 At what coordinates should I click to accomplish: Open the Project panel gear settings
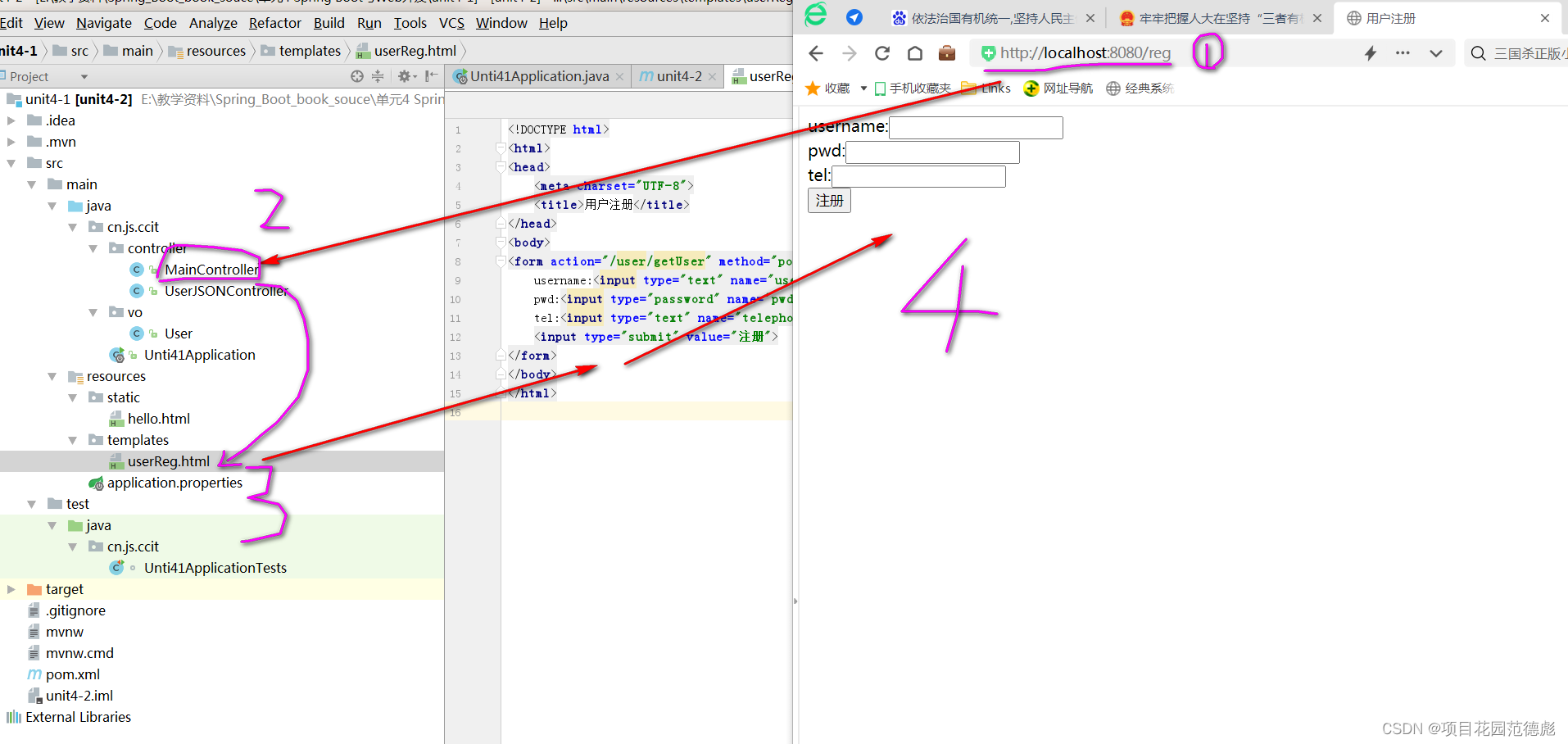[406, 76]
